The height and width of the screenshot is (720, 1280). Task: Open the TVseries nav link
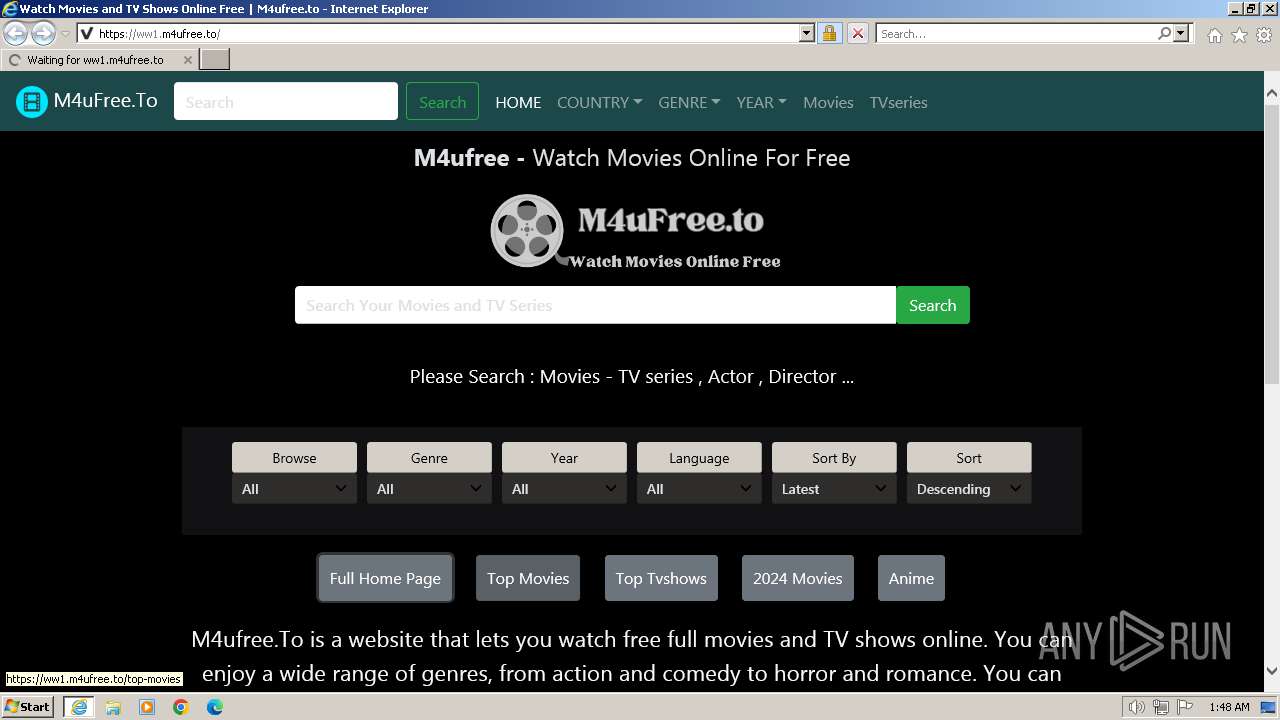click(898, 102)
